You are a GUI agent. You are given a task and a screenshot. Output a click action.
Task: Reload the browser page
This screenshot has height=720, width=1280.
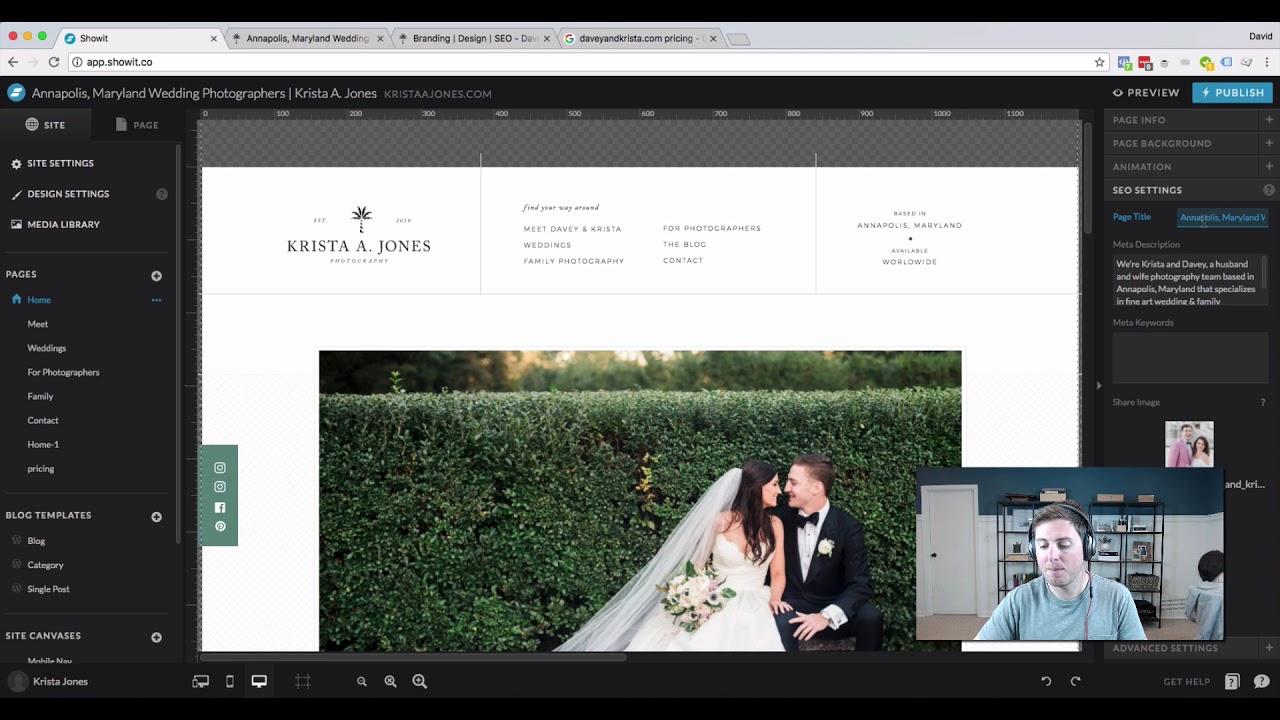click(54, 62)
